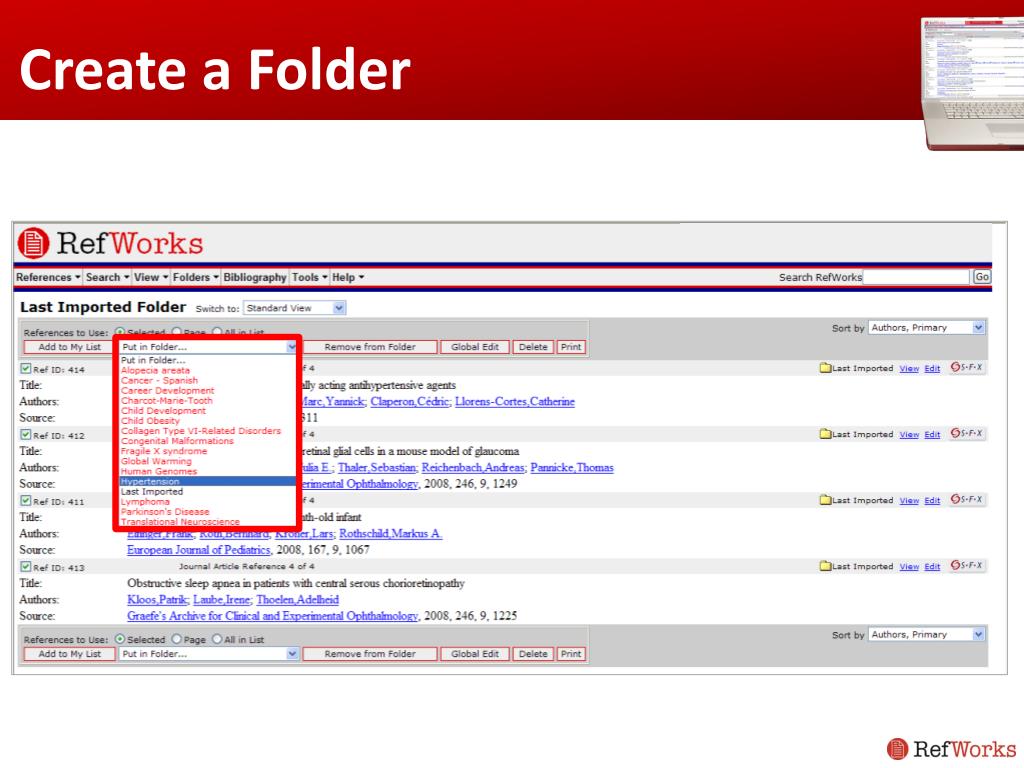The image size is (1024, 768).
Task: Choose 'Fragile X syndrome' folder option
Action: 164,451
